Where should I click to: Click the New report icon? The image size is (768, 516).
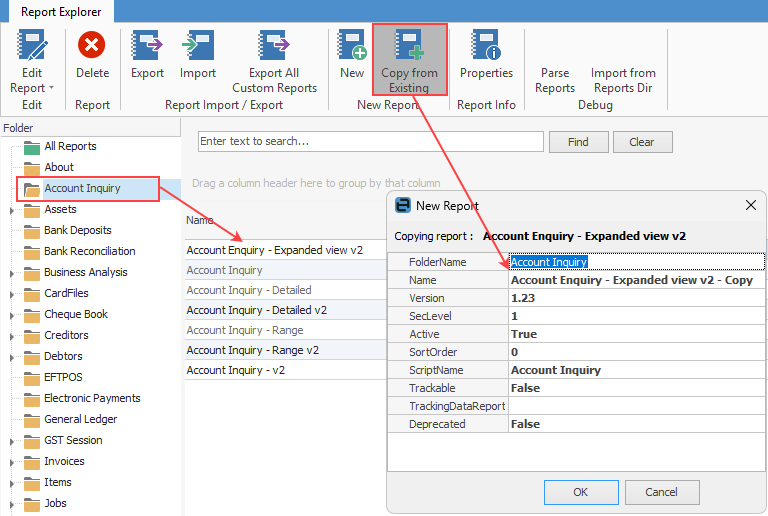coord(352,45)
